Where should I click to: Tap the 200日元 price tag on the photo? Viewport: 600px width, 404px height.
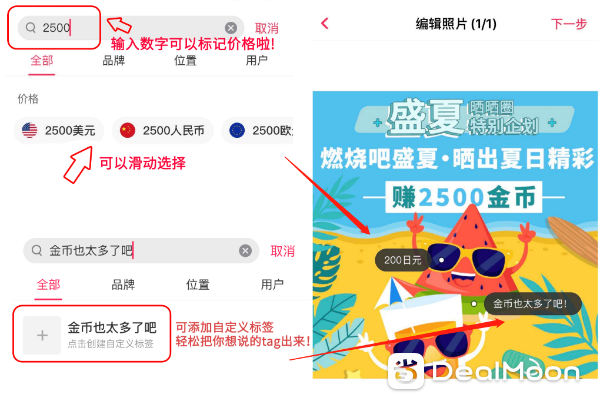point(403,260)
